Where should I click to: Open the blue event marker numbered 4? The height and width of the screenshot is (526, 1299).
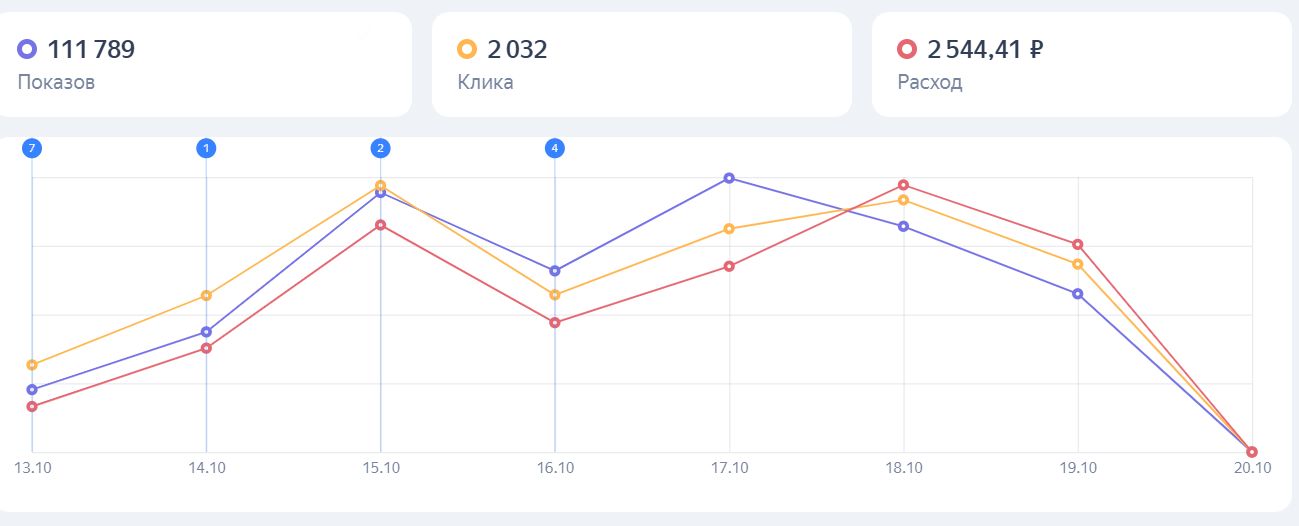[555, 148]
